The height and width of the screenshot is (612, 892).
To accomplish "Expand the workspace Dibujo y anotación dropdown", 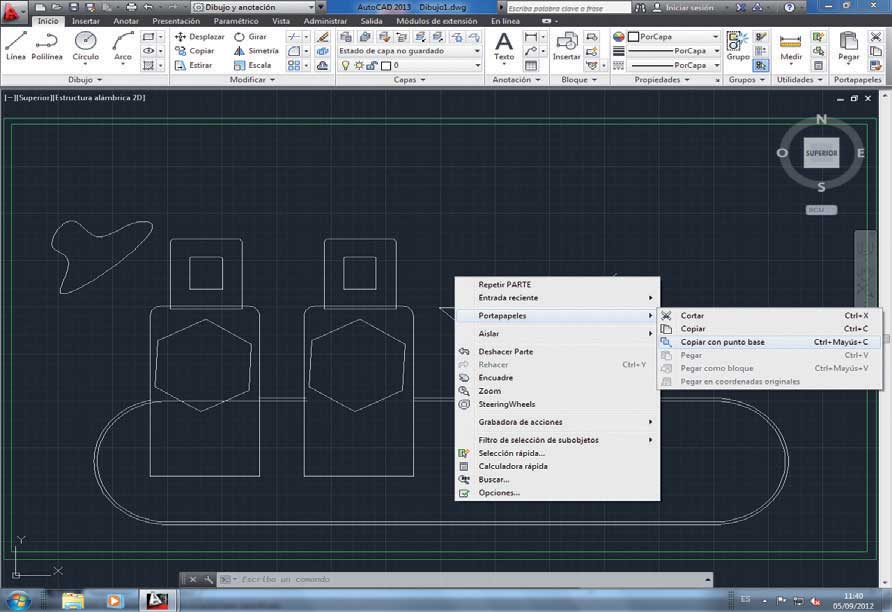I will (x=254, y=7).
